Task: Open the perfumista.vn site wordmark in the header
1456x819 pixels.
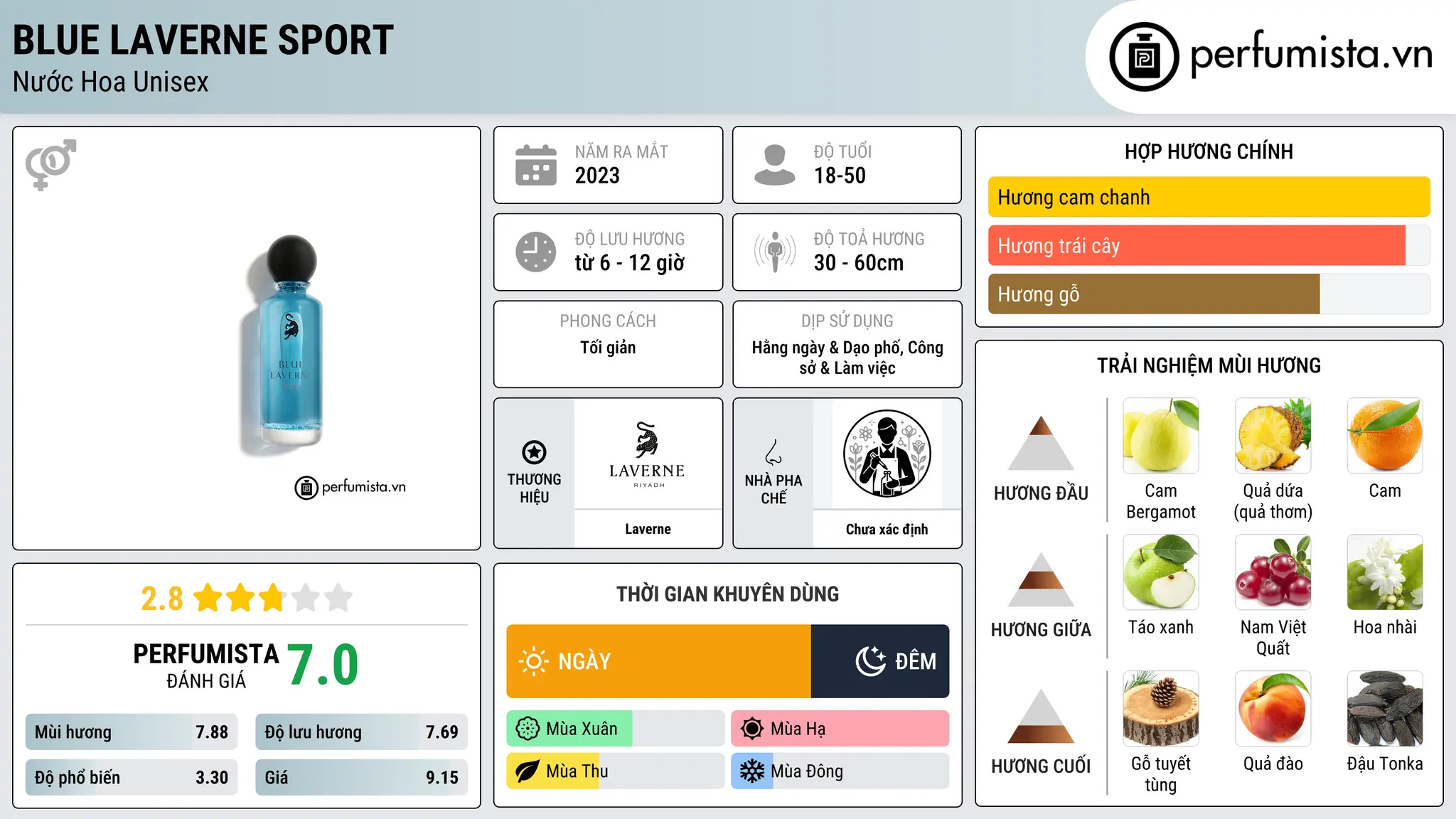Action: click(1311, 55)
